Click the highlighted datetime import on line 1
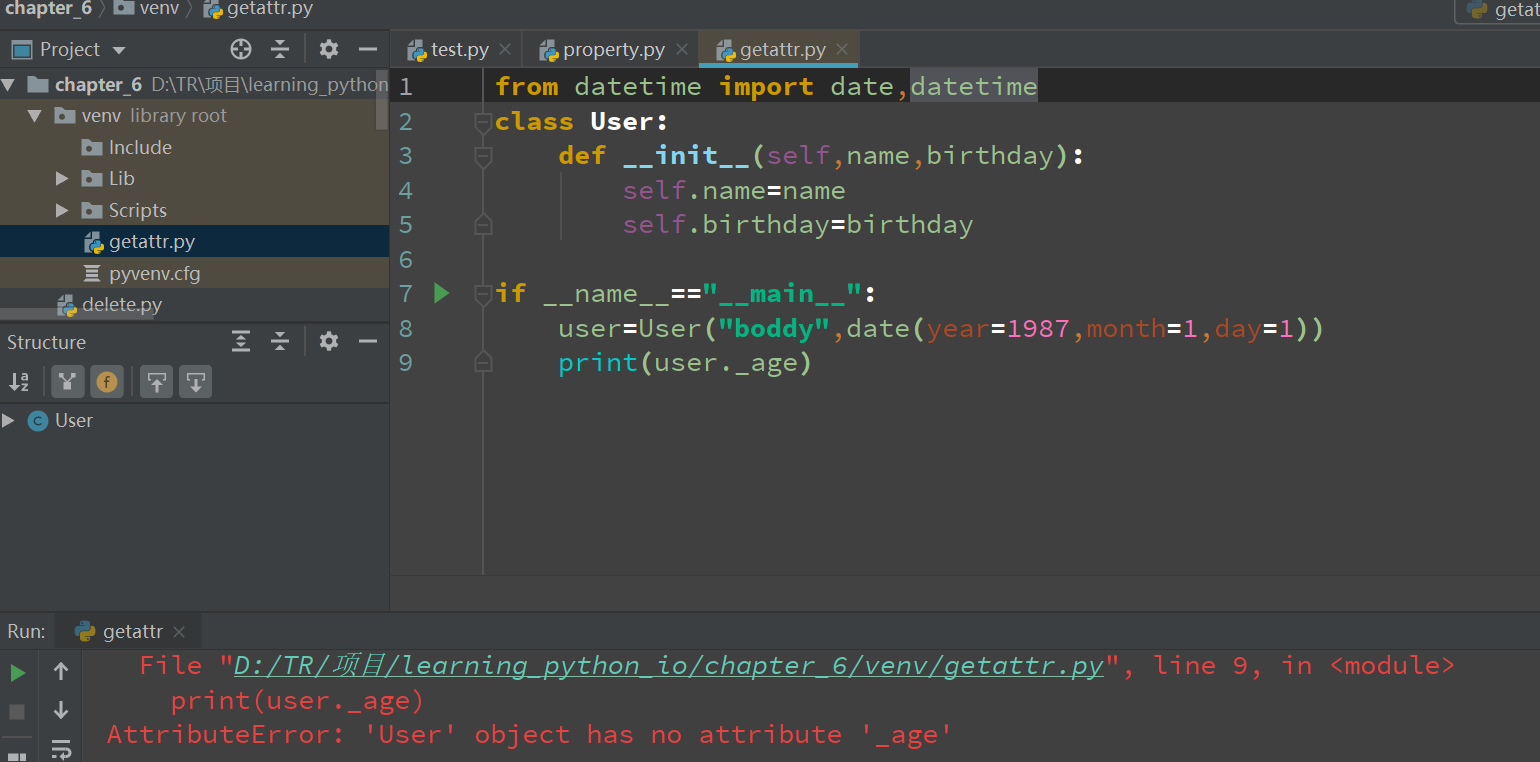 [x=974, y=87]
